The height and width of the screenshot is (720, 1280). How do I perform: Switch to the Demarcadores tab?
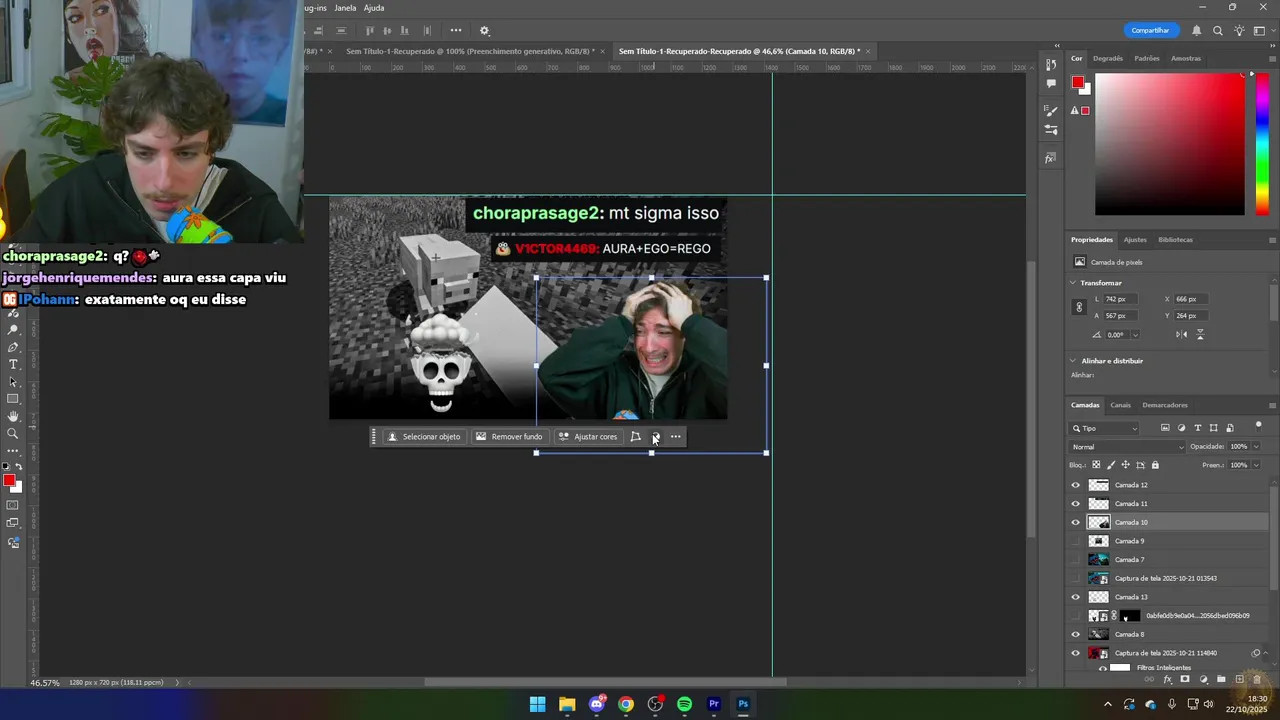tap(1165, 405)
